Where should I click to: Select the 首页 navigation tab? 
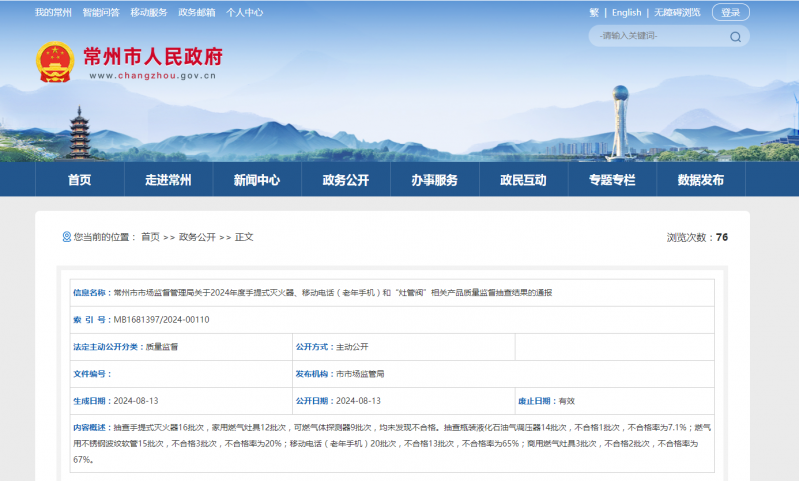79,179
